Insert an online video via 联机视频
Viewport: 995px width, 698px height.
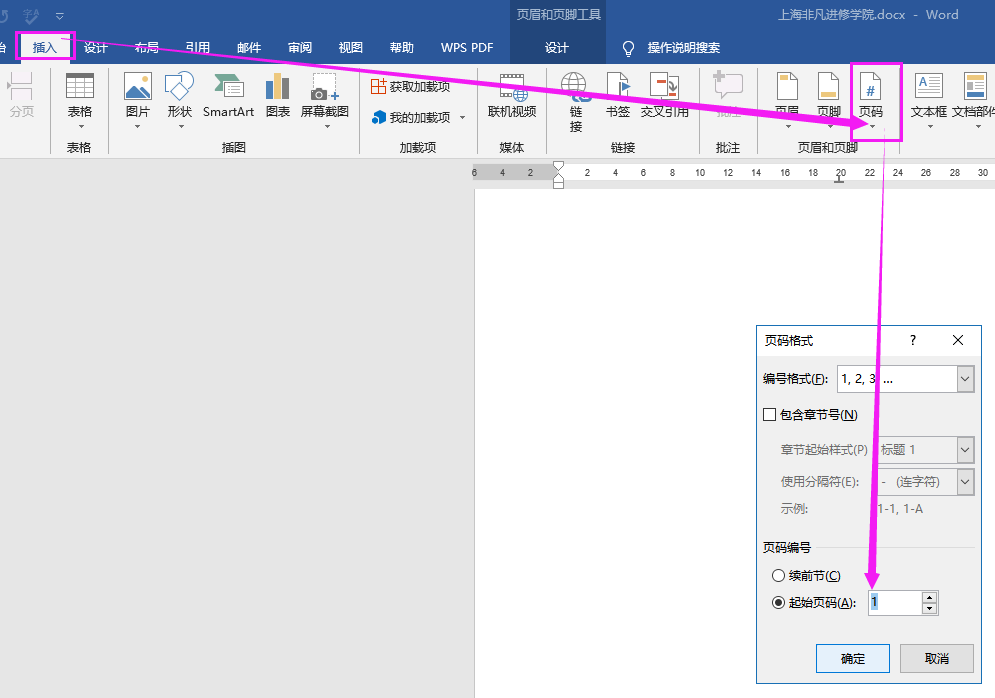pyautogui.click(x=513, y=97)
